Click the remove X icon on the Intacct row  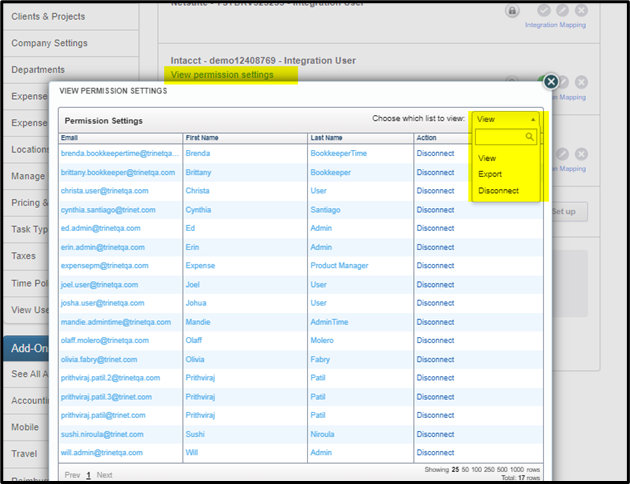582,82
